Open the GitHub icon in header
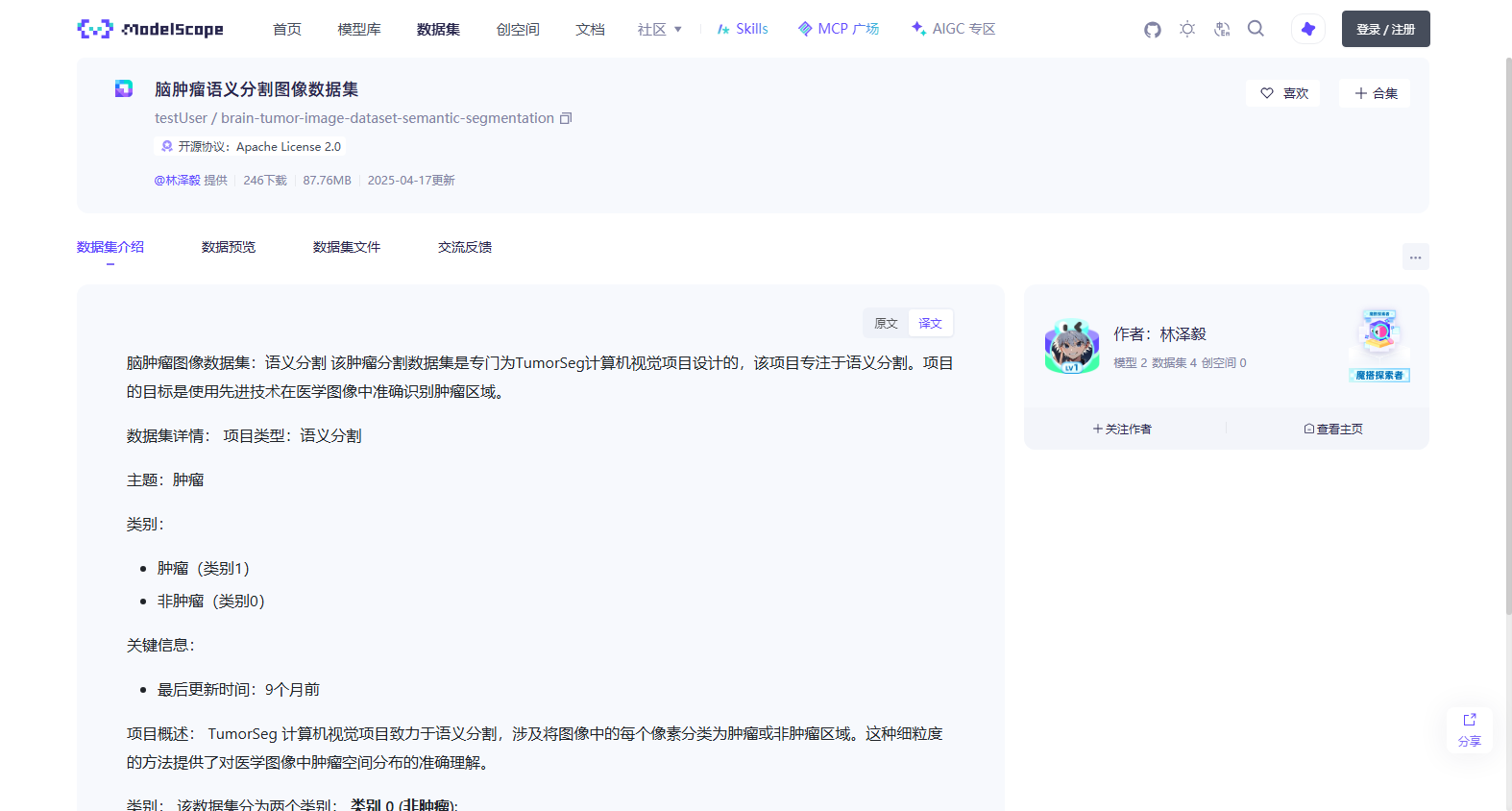The image size is (1512, 811). coord(1153,30)
